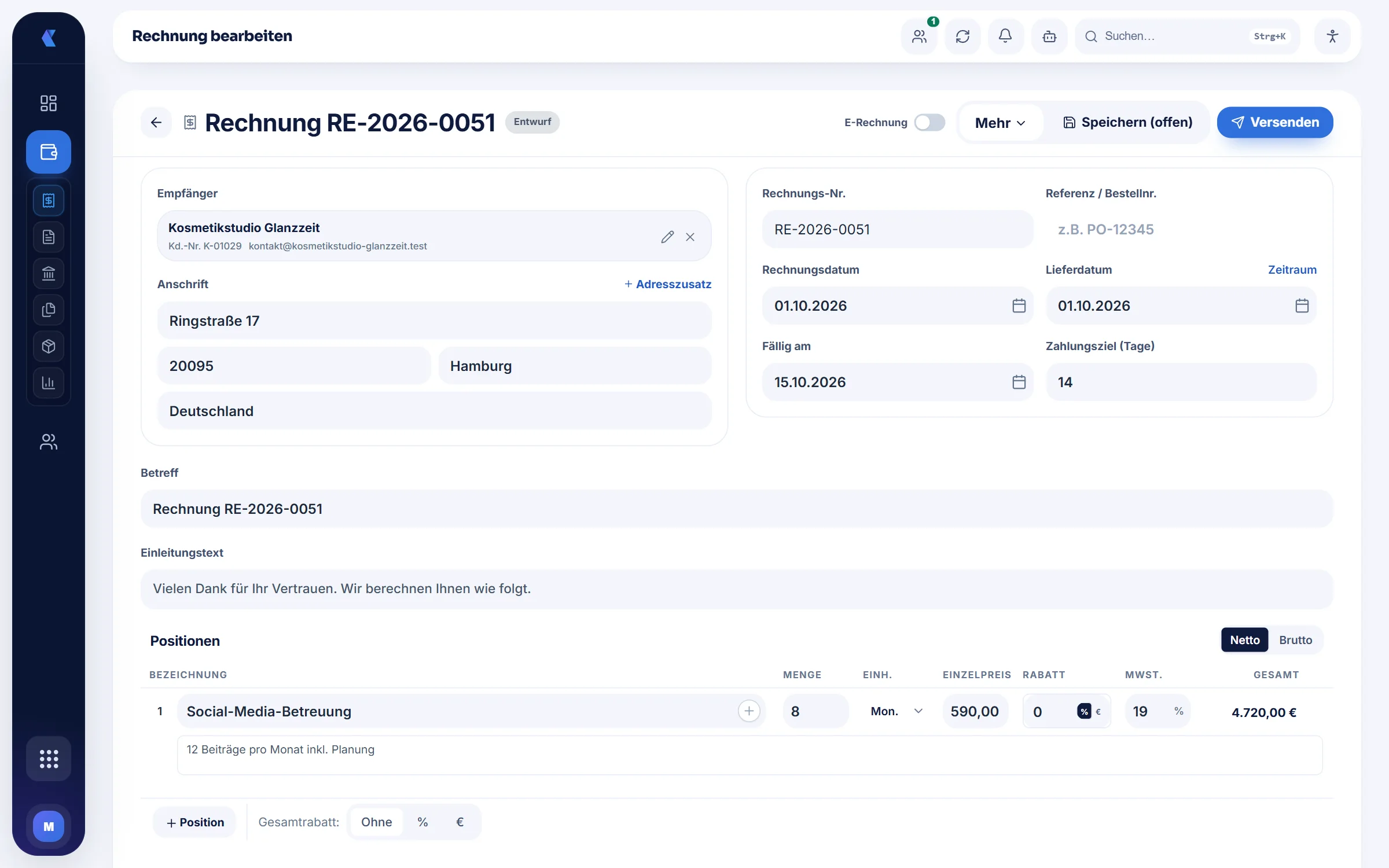Viewport: 1389px width, 868px height.
Task: Open the dashboard grid icon in sidebar
Action: 49,103
